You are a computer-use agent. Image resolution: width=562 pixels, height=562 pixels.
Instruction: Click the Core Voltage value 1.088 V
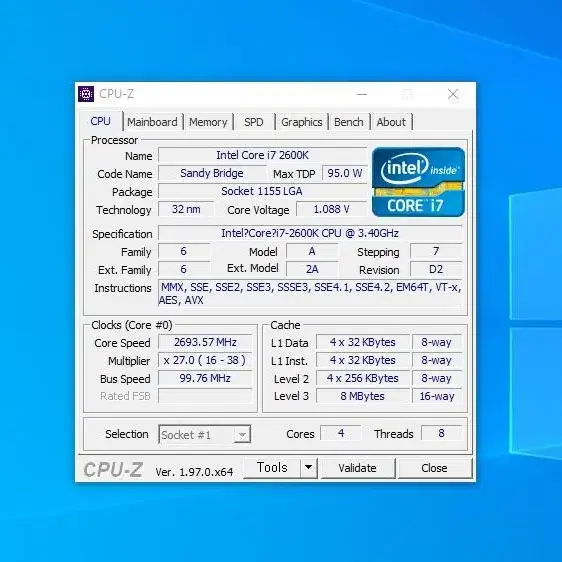click(x=332, y=209)
